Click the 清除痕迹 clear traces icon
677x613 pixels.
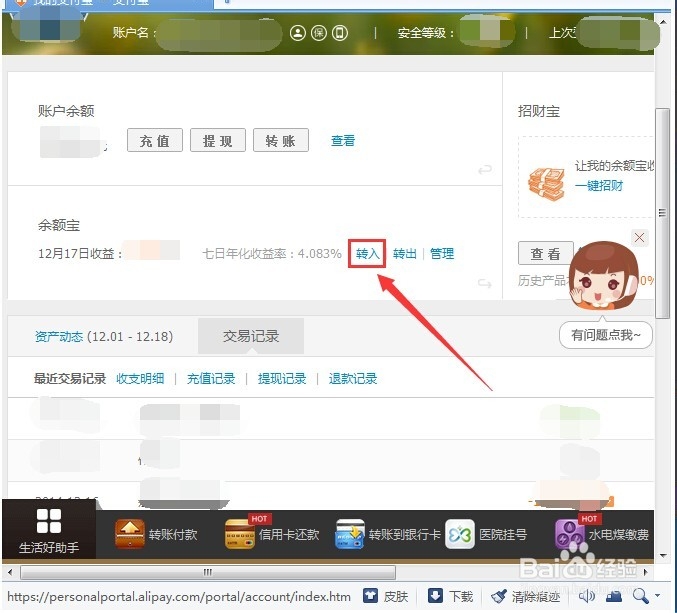click(499, 597)
